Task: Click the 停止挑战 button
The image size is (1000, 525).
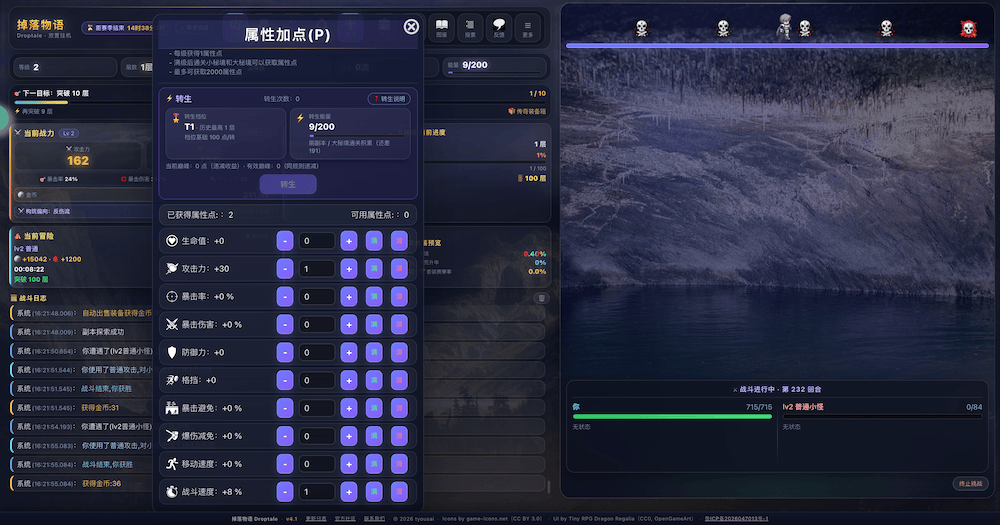Action: (x=971, y=484)
